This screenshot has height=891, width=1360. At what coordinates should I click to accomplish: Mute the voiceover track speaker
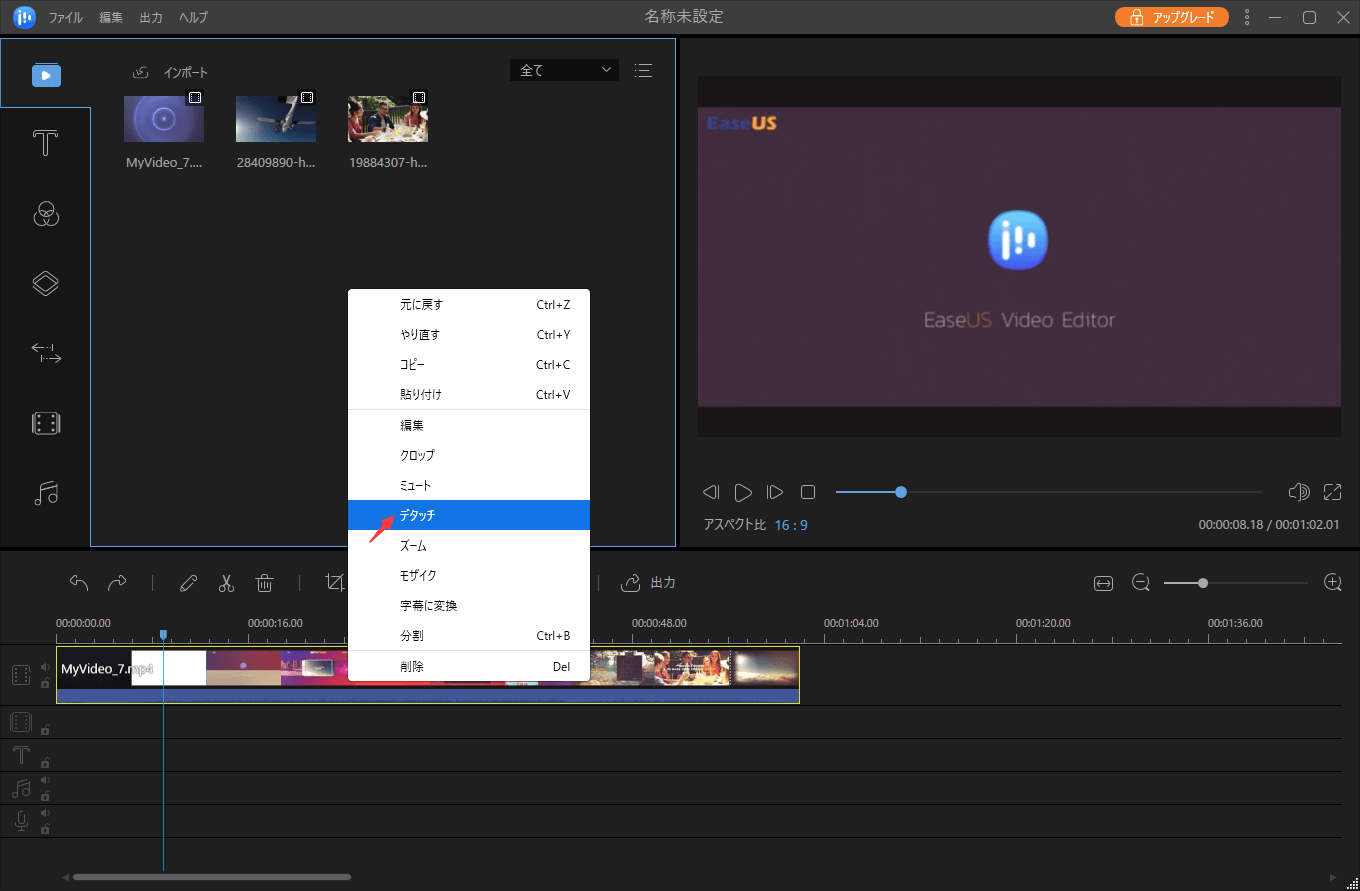point(45,813)
